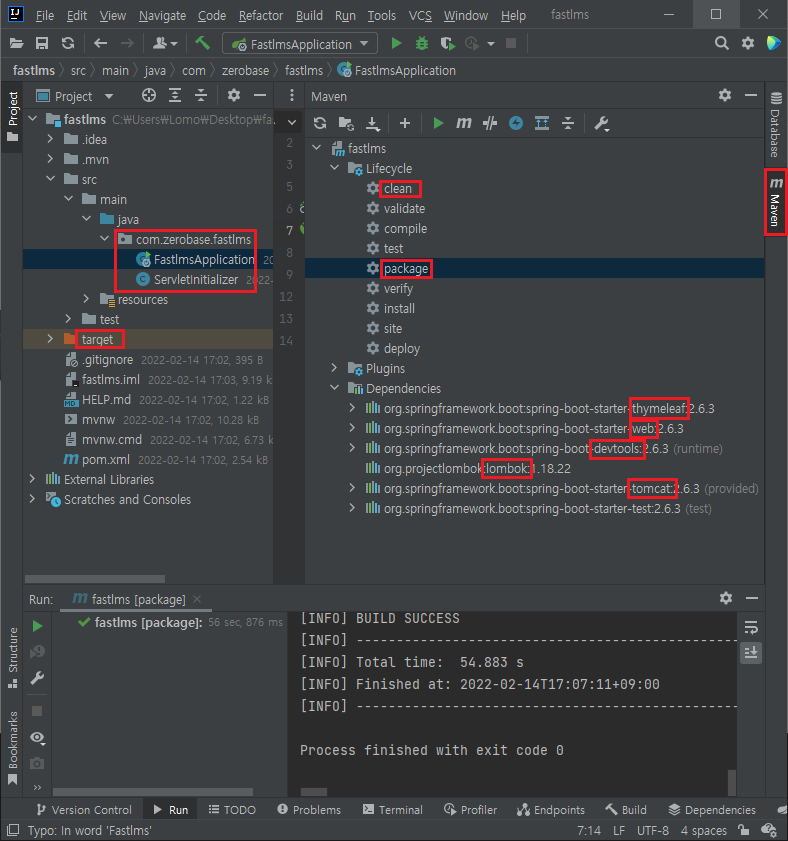Synchronize files toolbar icon
The height and width of the screenshot is (841, 788).
[68, 43]
